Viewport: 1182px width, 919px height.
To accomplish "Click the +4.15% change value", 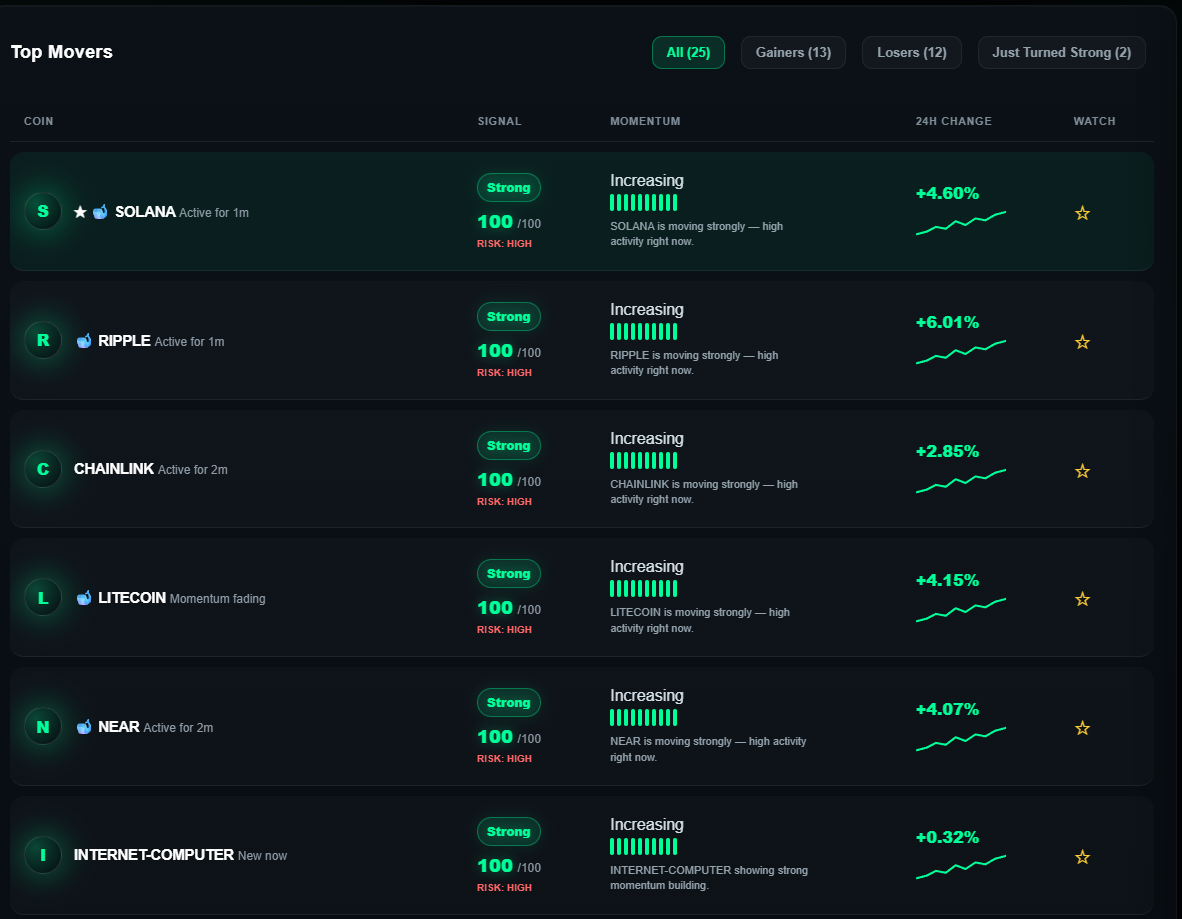I will 948,580.
